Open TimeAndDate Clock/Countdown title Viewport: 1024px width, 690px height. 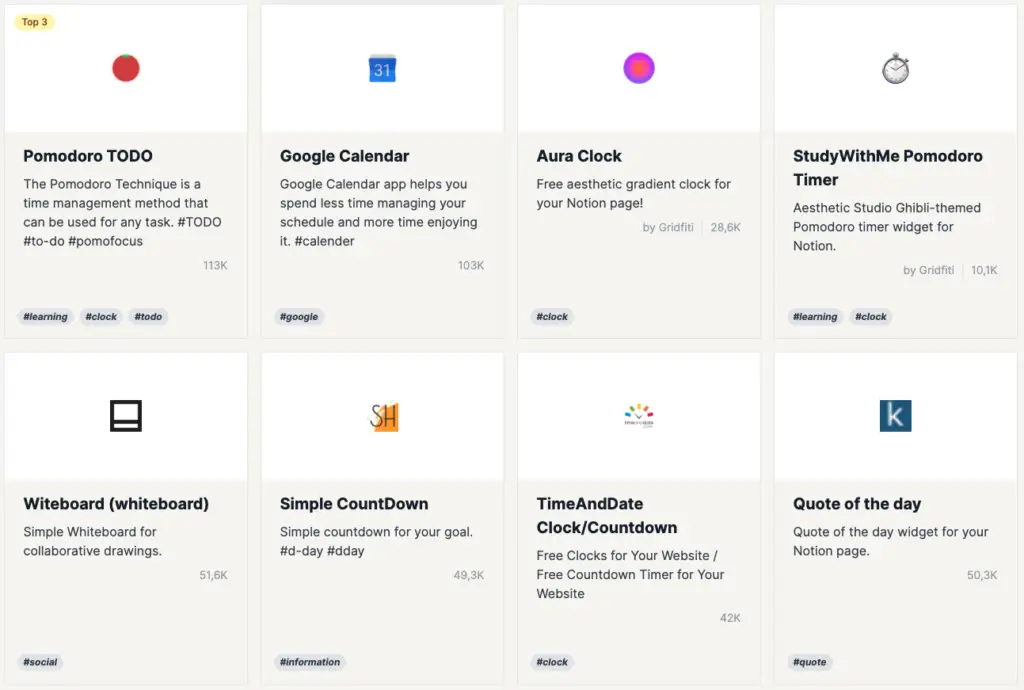tap(607, 516)
